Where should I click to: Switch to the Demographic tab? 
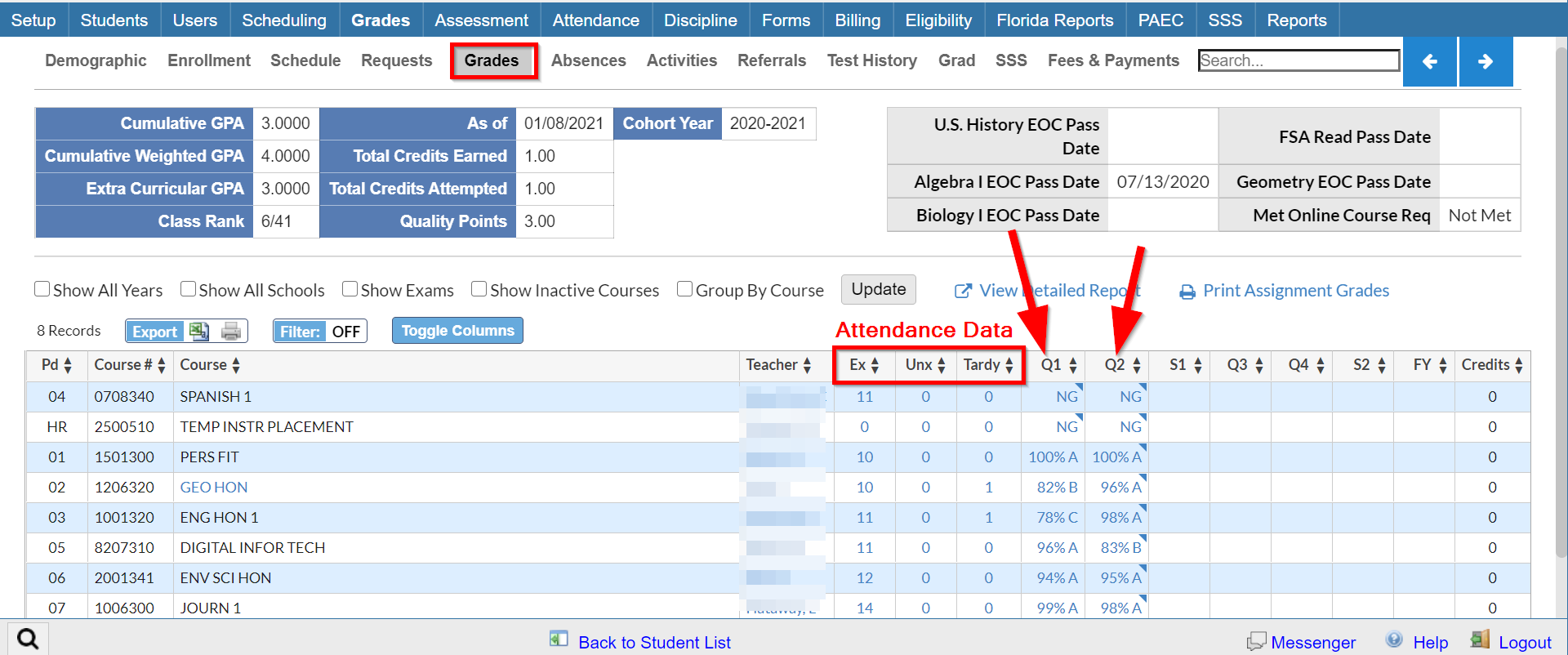(x=96, y=60)
